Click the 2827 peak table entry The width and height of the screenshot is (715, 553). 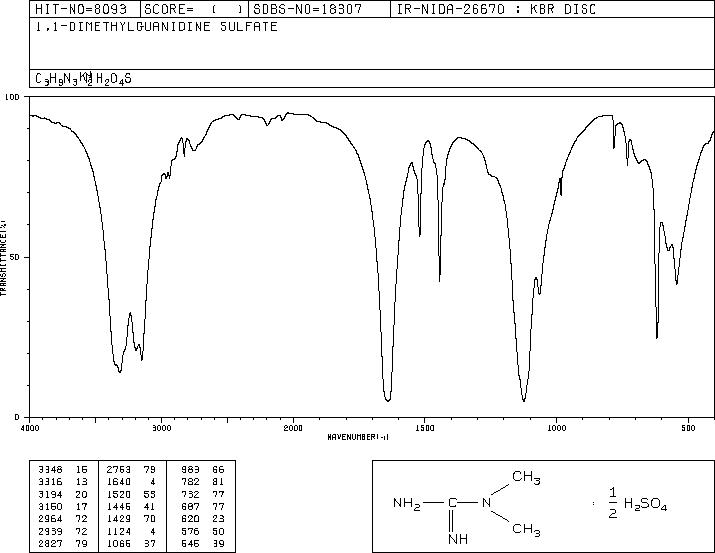(63, 543)
